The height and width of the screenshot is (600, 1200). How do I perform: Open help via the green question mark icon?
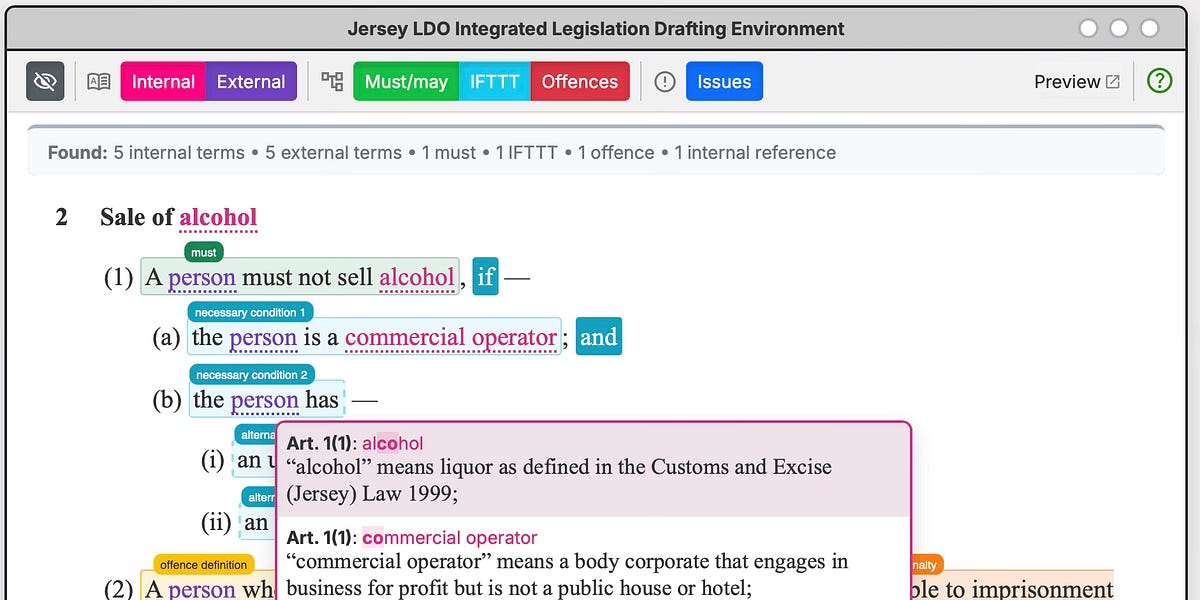[x=1159, y=81]
